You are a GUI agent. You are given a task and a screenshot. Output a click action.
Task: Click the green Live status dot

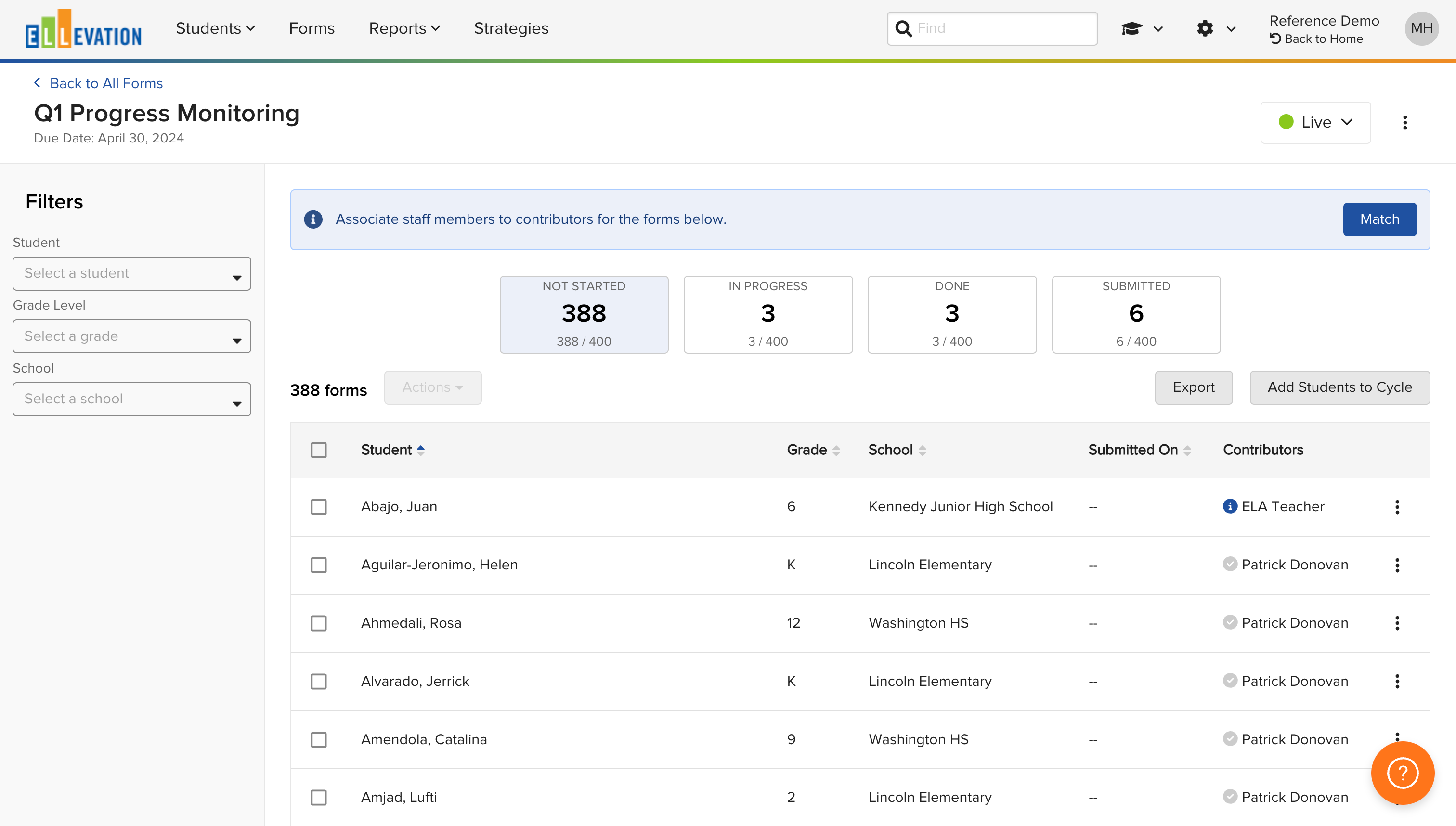tap(1286, 122)
